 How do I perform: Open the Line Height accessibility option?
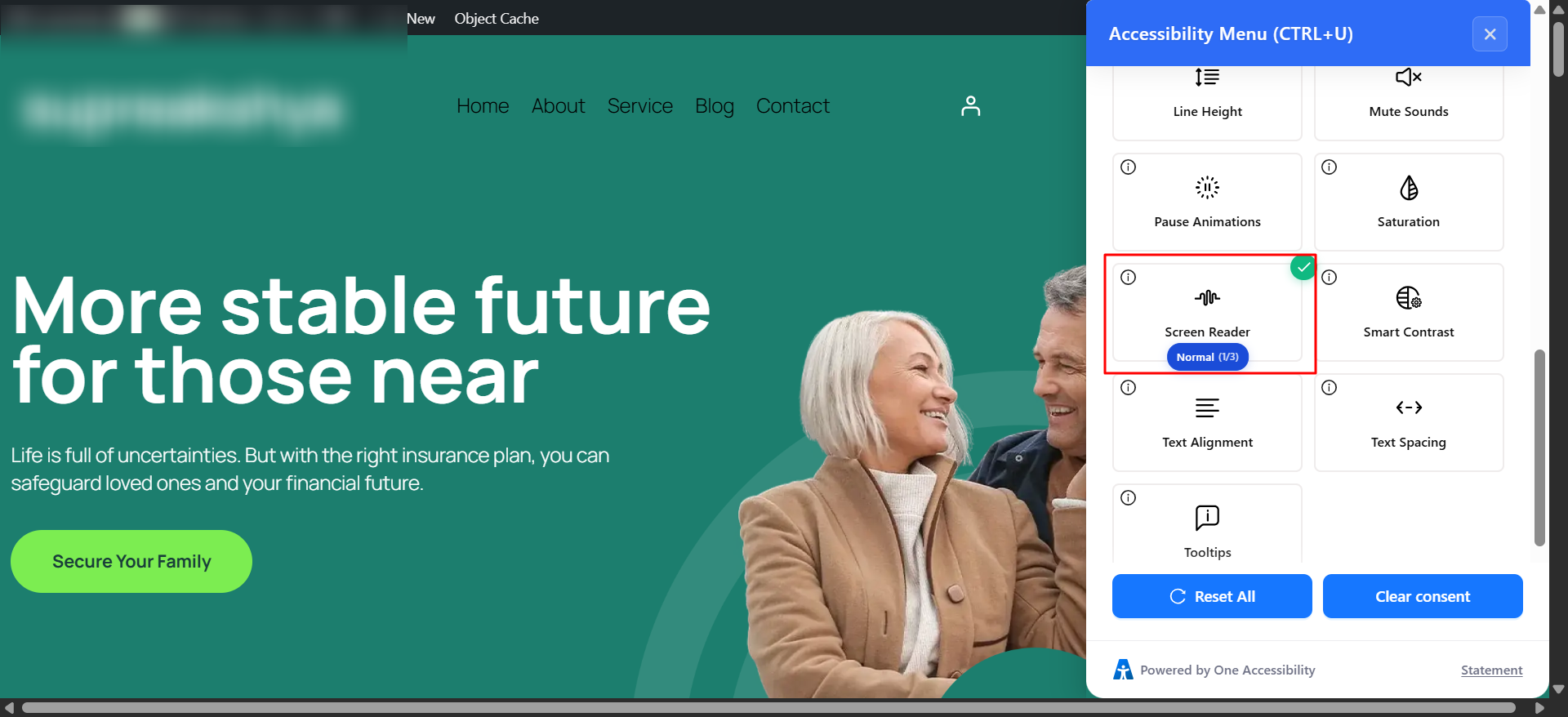coord(1207,102)
